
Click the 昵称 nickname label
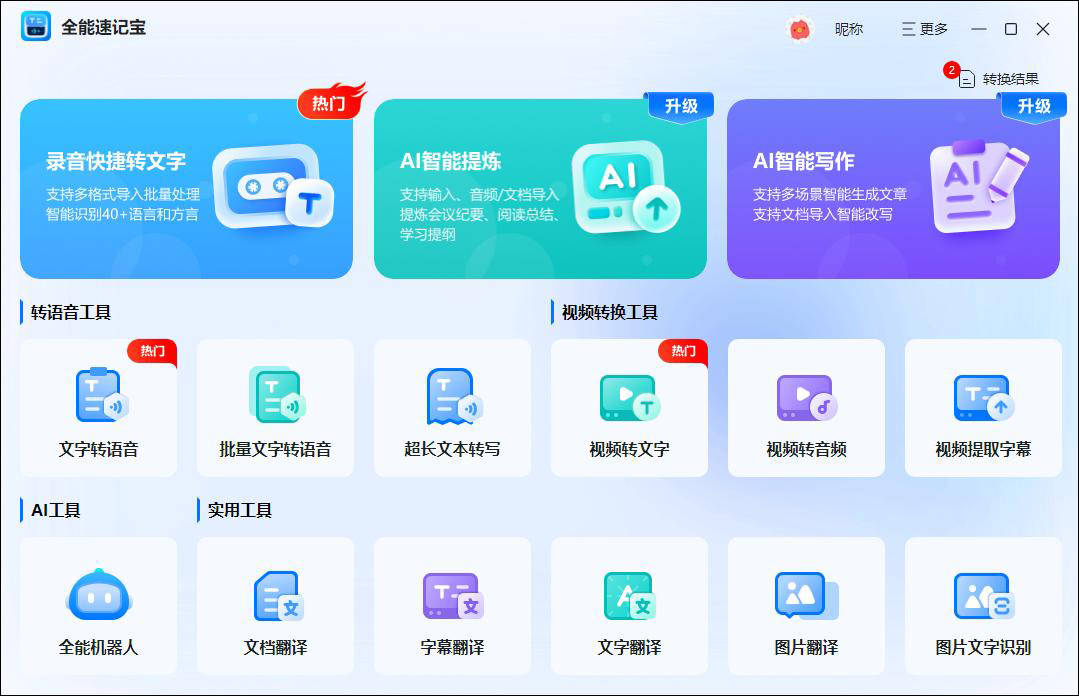click(848, 29)
